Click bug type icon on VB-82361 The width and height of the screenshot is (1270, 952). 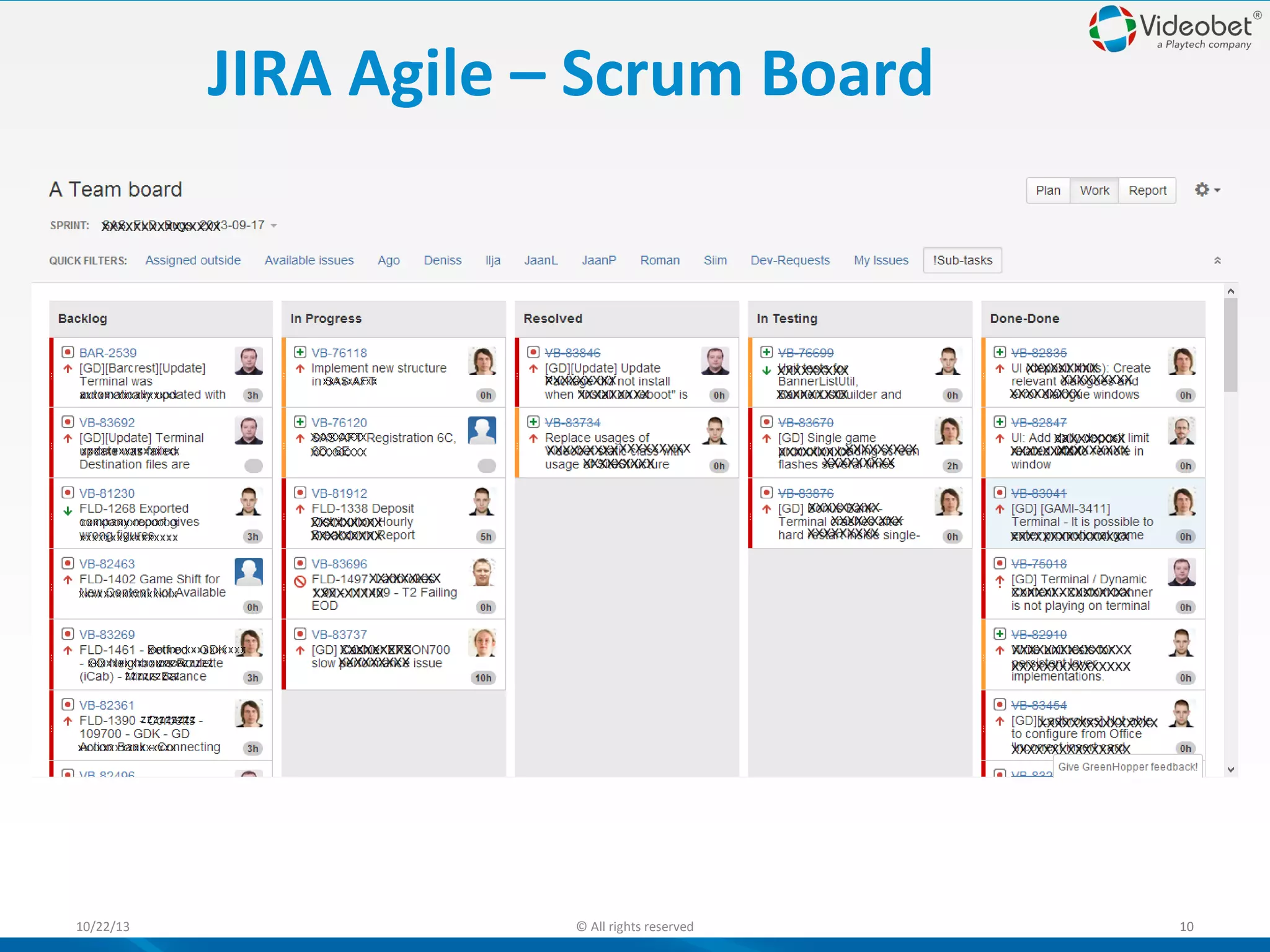point(68,705)
